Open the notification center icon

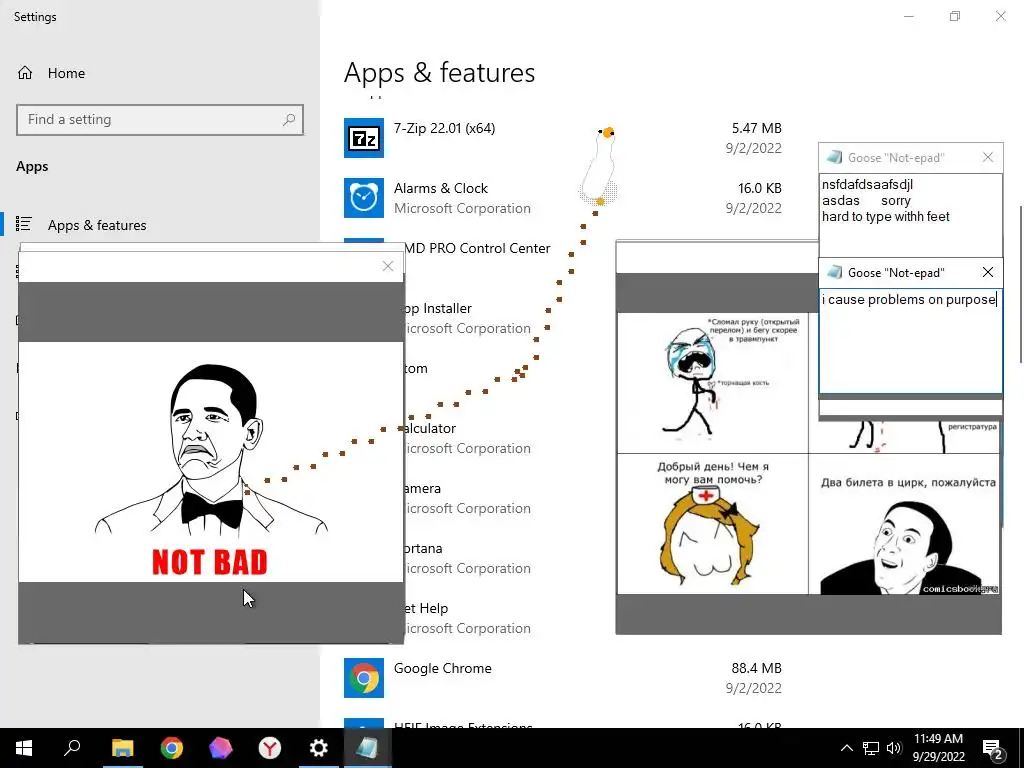993,749
